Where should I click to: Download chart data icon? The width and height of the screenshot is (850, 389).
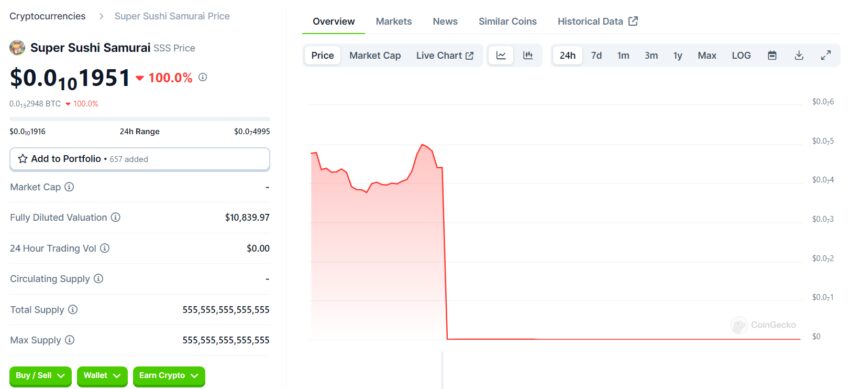tap(799, 55)
